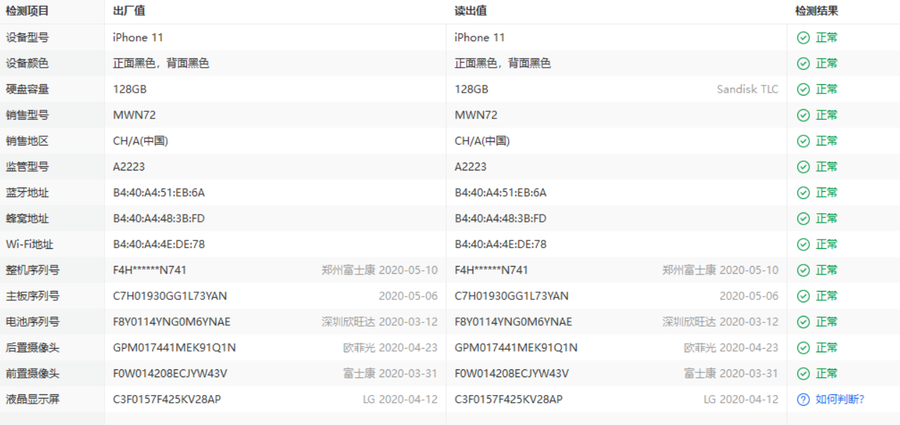Click read value A2223
Screen dimensions: 900x425
tap(471, 167)
